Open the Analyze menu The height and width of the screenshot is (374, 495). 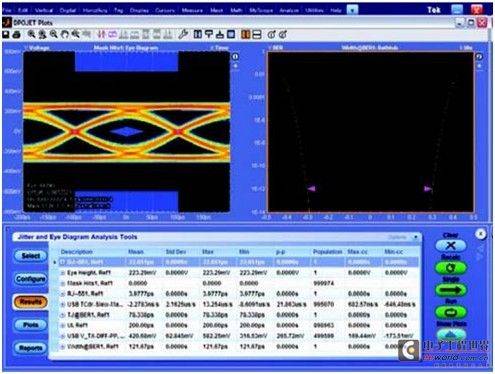tap(289, 10)
